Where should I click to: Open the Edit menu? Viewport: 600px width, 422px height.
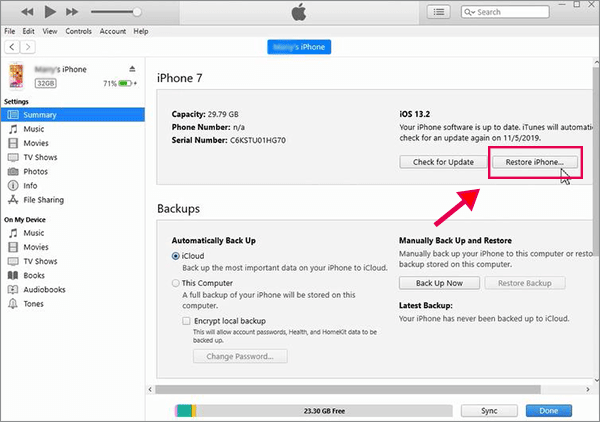(28, 31)
